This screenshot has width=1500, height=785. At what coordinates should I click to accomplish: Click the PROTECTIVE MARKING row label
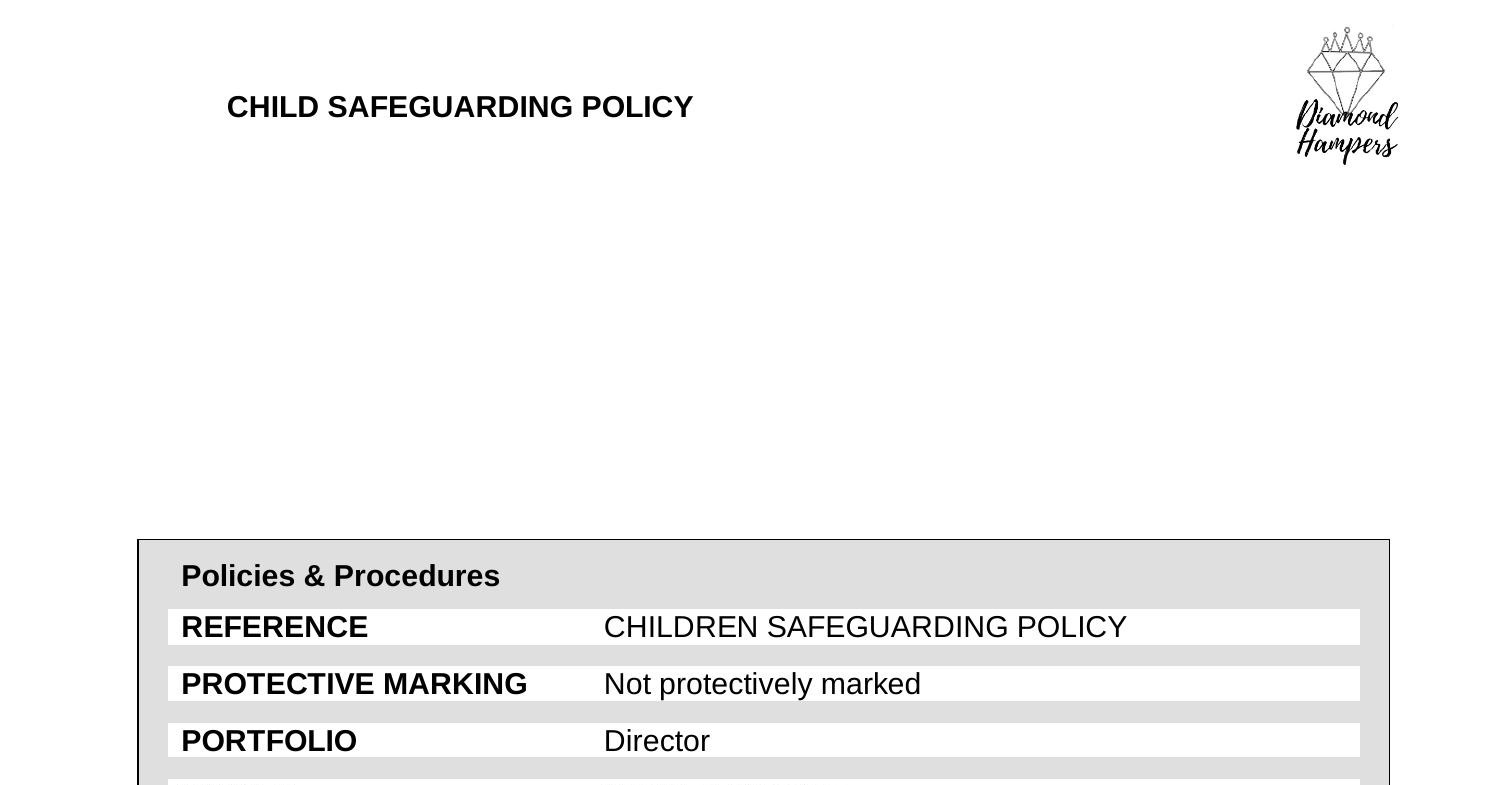pyautogui.click(x=354, y=684)
